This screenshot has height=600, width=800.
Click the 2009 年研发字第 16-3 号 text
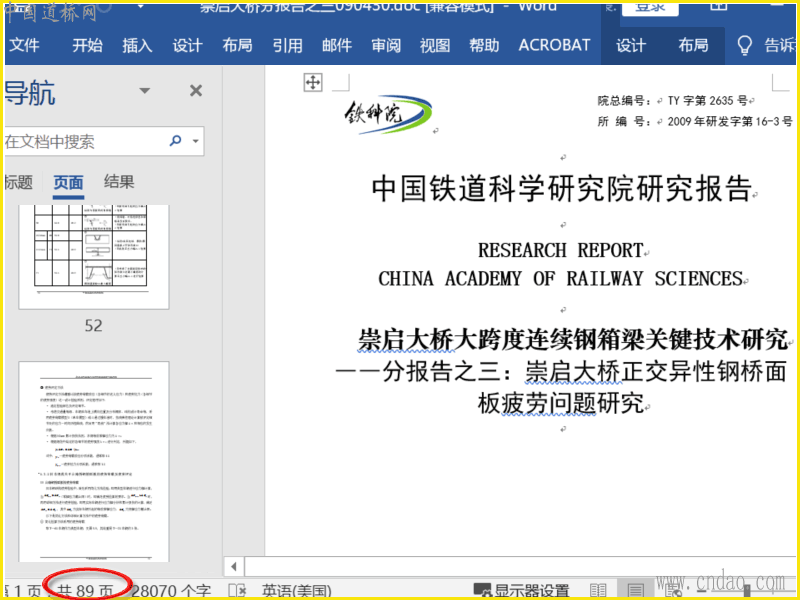730,121
